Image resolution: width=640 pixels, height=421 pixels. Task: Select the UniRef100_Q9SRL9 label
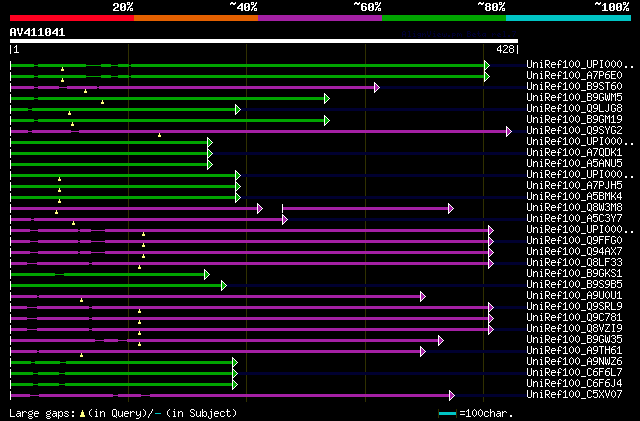[x=574, y=307]
